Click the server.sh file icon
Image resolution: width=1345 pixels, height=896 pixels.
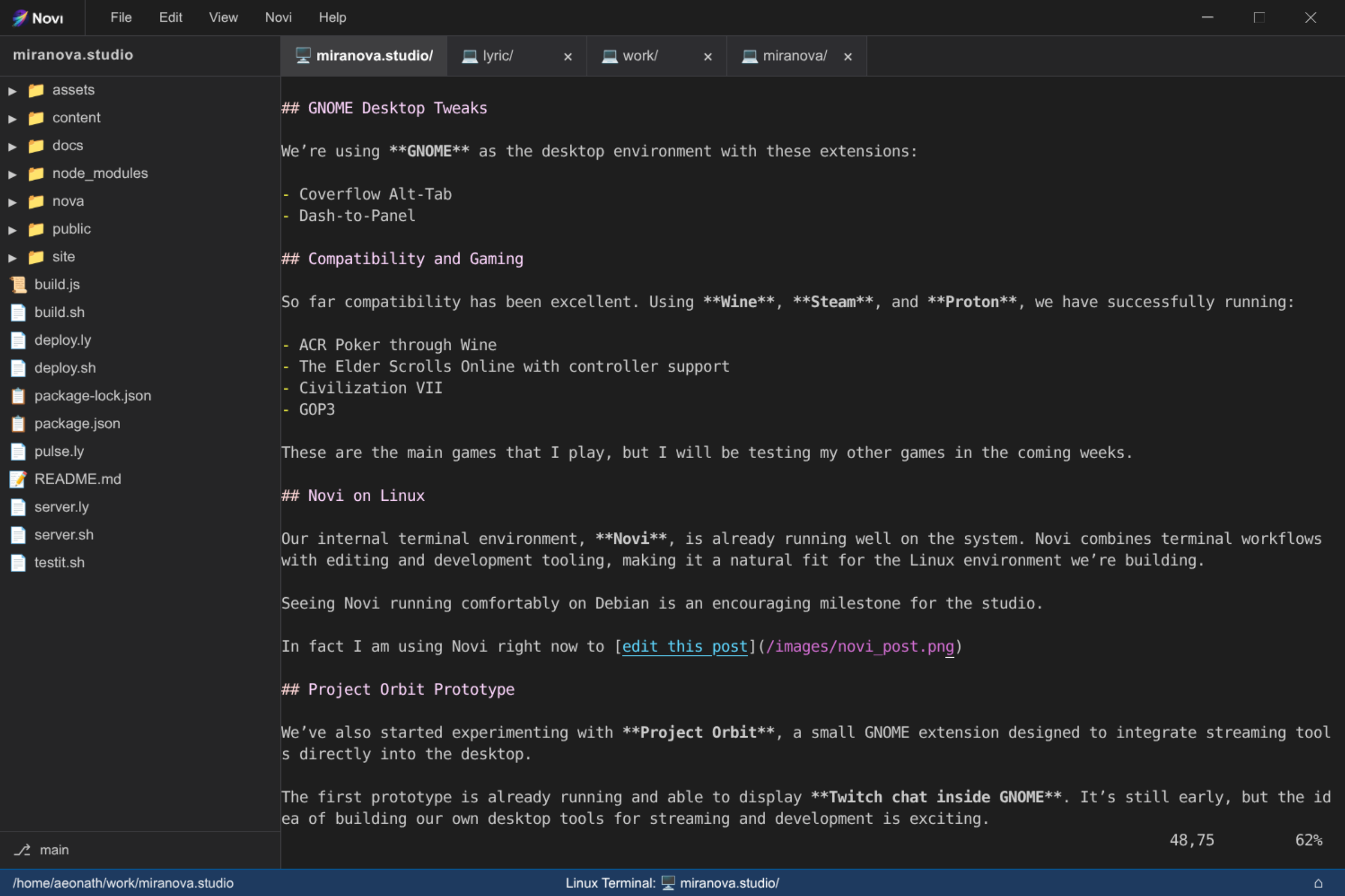[x=18, y=535]
